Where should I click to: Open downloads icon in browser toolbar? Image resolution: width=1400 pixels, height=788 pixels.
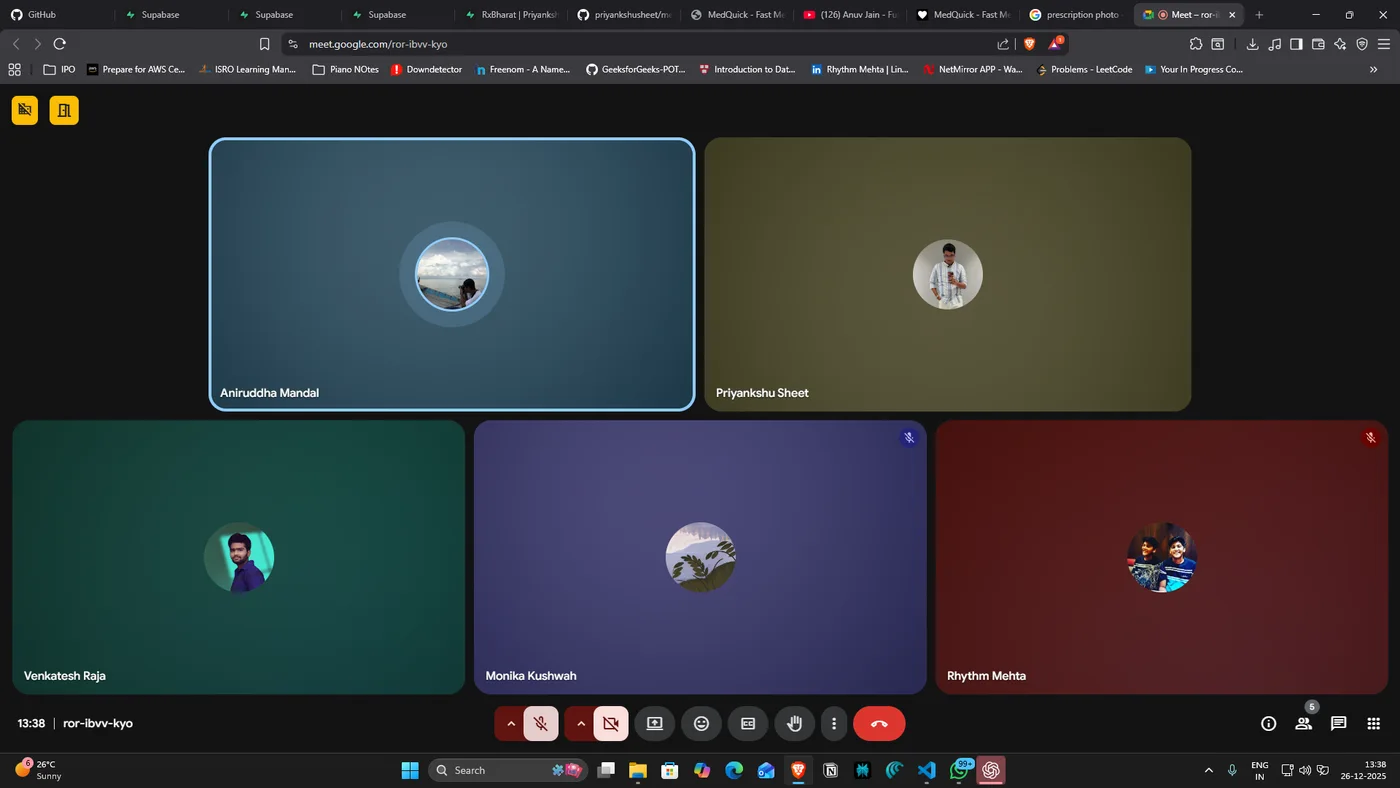pyautogui.click(x=1252, y=44)
